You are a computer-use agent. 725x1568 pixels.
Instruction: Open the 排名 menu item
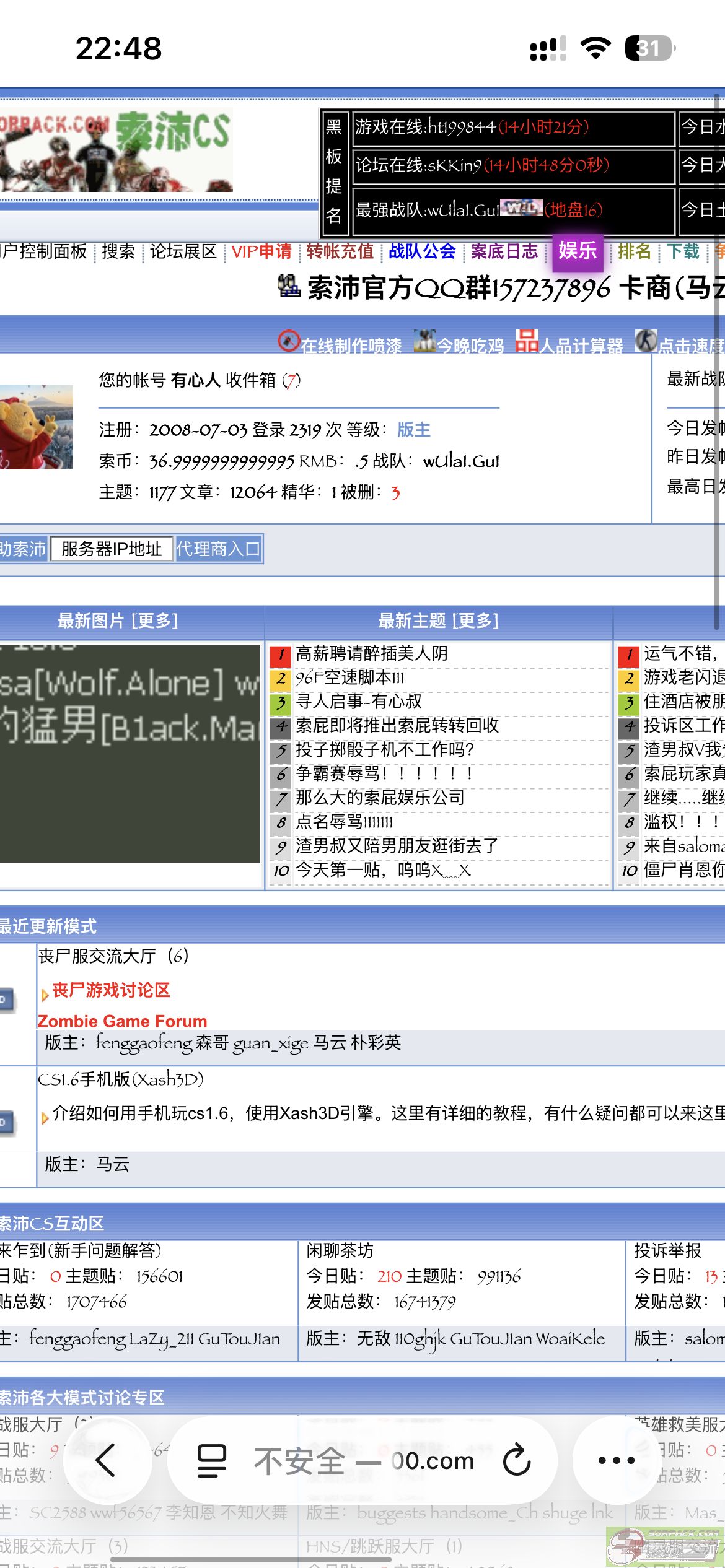(635, 251)
